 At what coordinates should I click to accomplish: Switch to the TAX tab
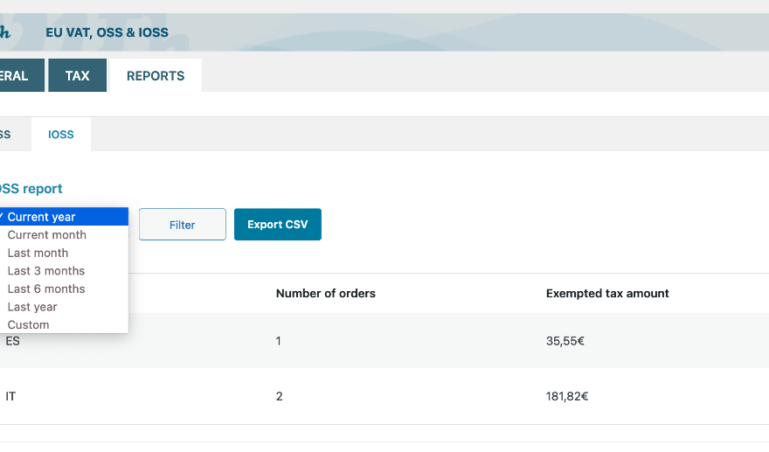click(77, 75)
